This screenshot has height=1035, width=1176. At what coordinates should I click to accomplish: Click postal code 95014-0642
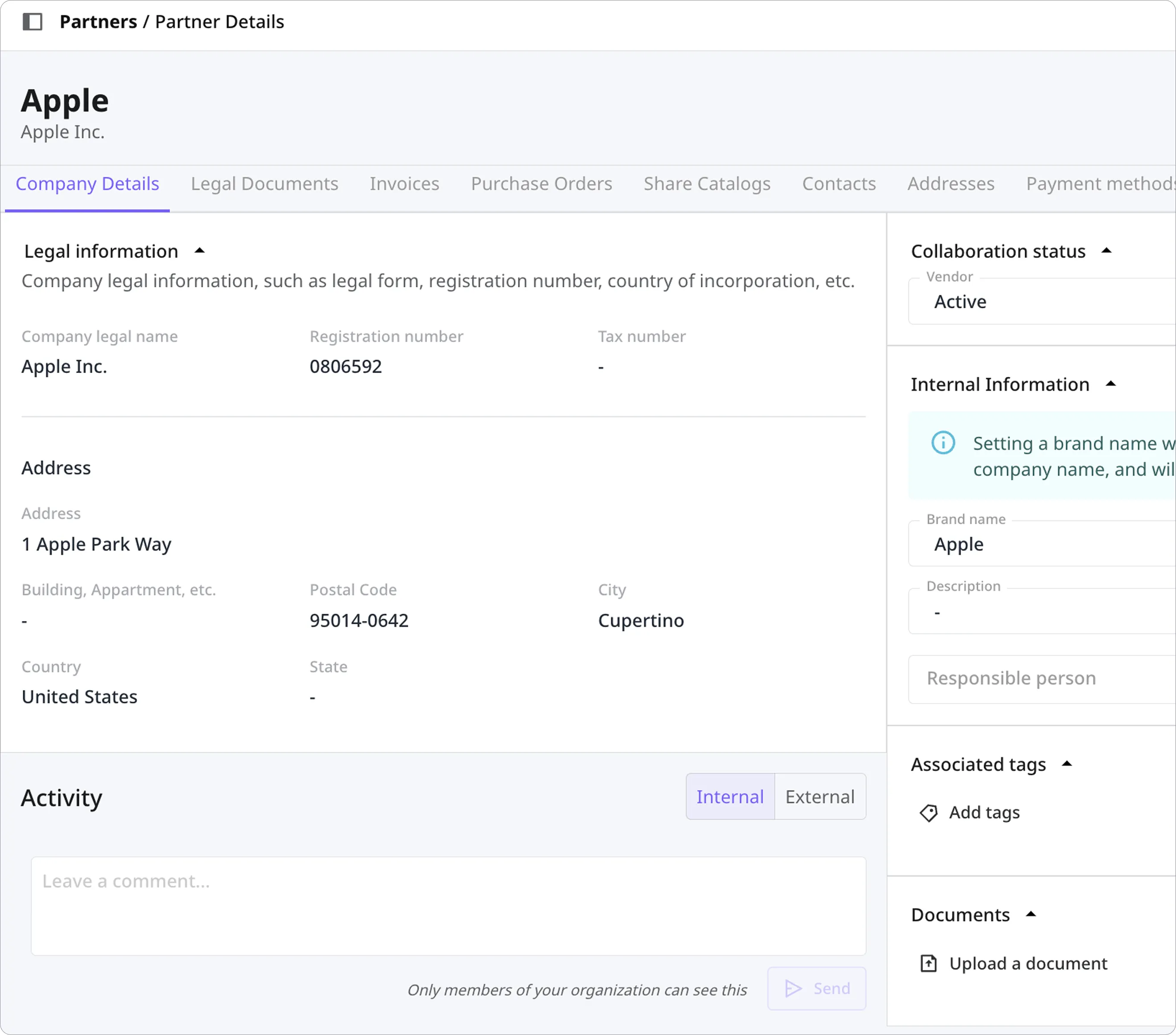(359, 621)
